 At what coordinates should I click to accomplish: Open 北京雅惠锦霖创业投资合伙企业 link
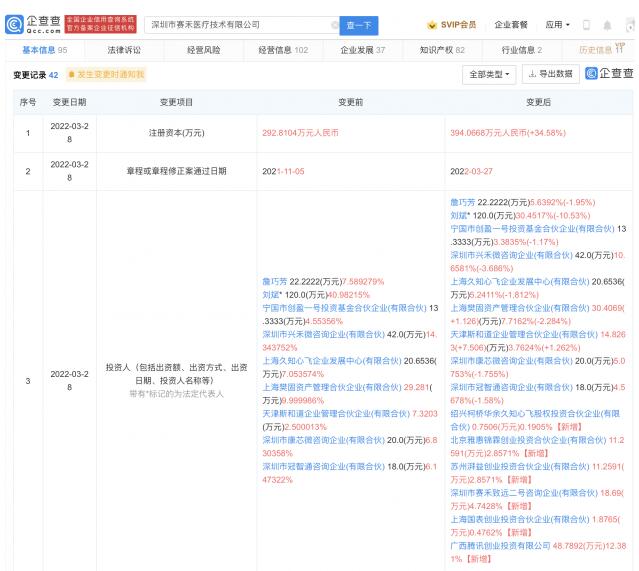coord(528,440)
